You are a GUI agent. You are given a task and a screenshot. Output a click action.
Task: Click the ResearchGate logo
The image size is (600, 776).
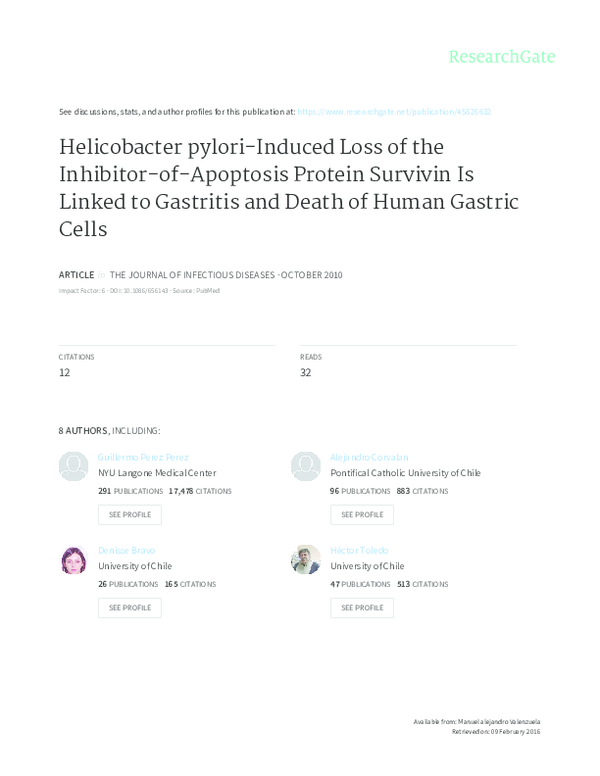pos(501,57)
